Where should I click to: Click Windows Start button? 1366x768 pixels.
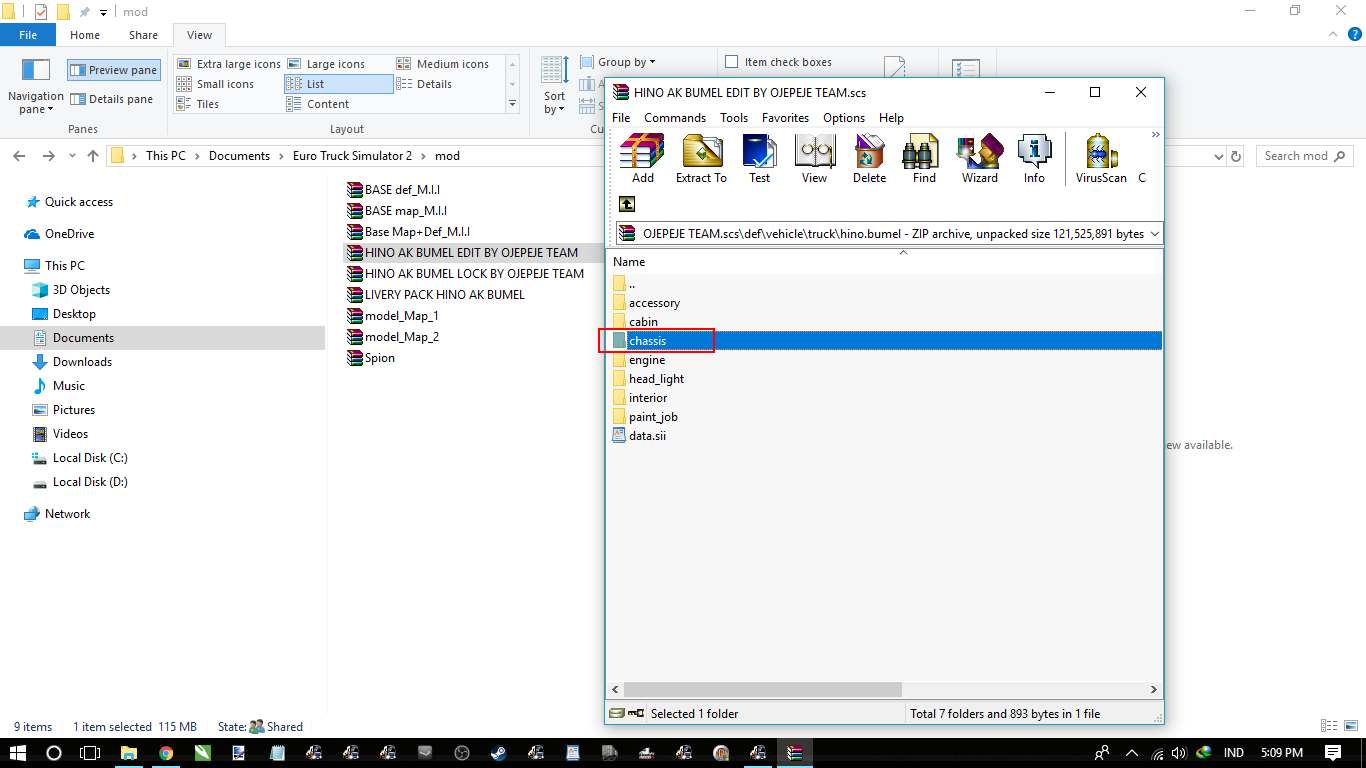[17, 752]
